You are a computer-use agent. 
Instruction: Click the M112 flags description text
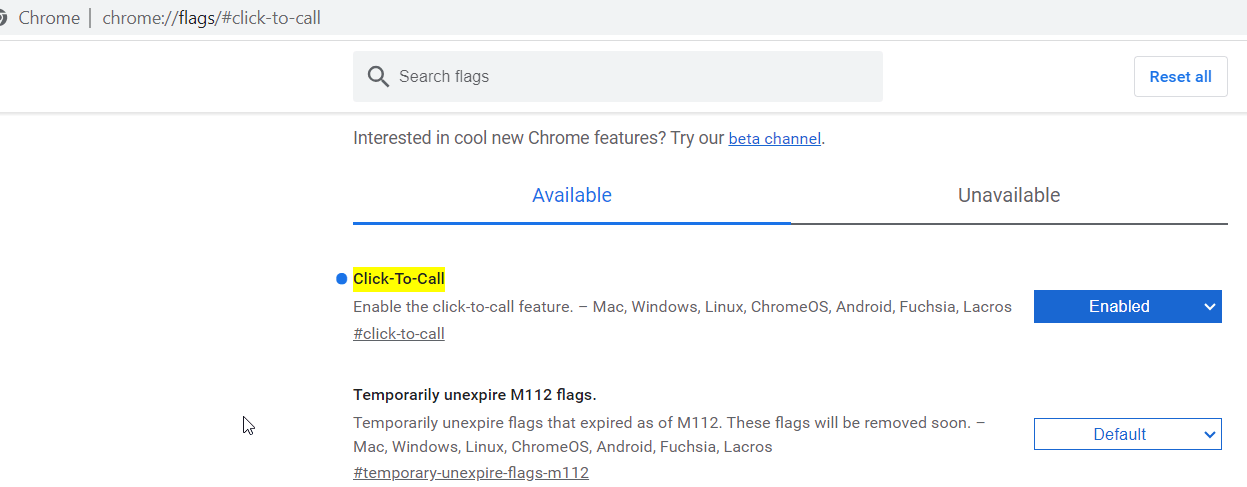pyautogui.click(x=668, y=423)
